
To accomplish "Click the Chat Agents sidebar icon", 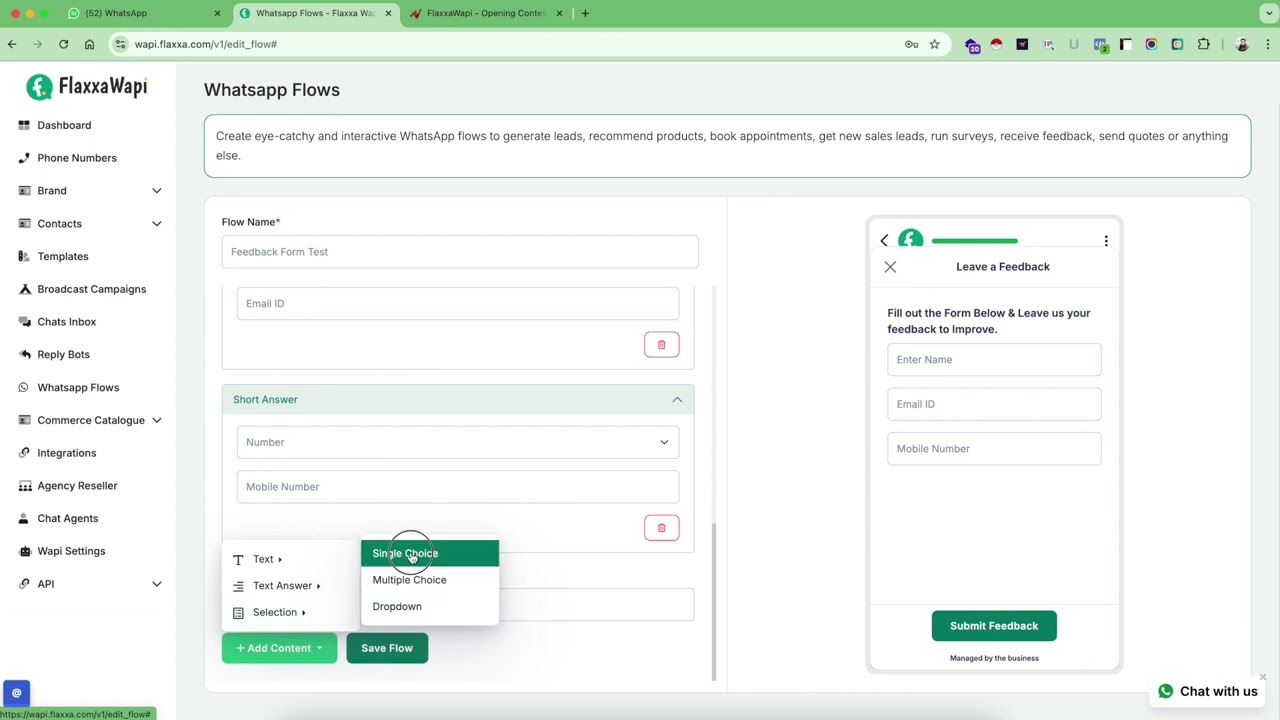I will tap(24, 518).
